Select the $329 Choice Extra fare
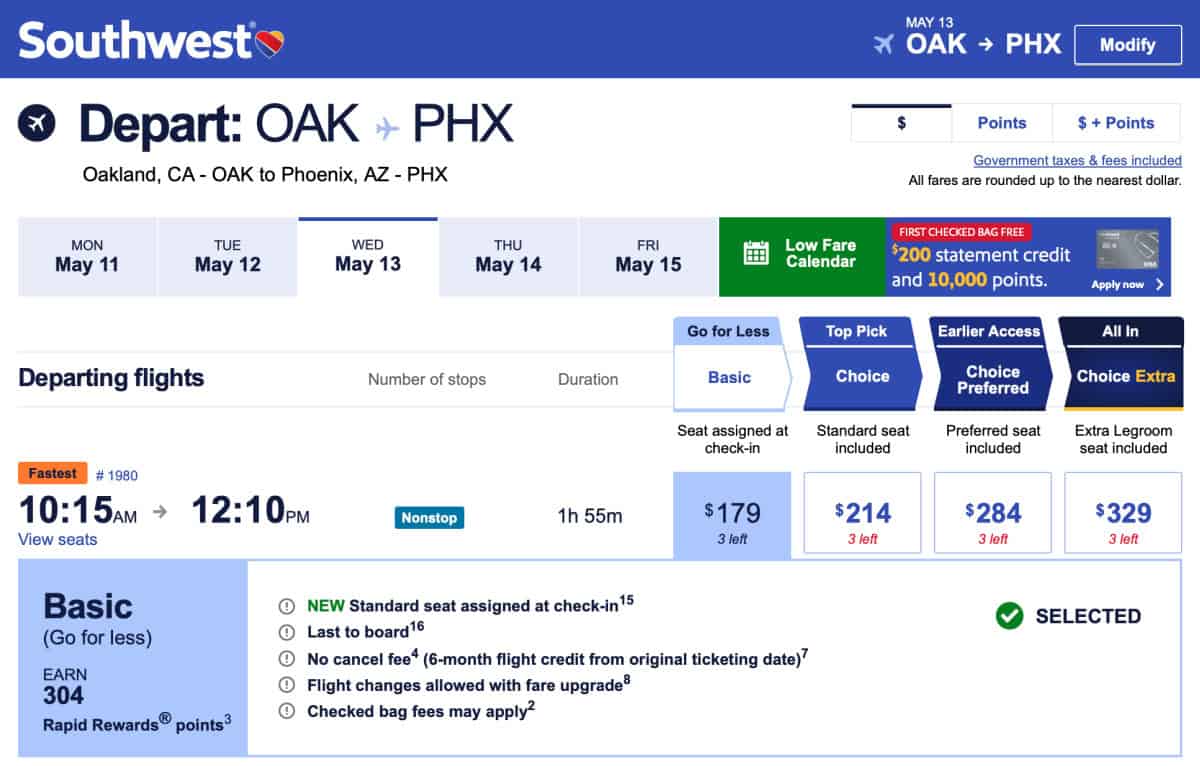Image resolution: width=1200 pixels, height=766 pixels. pos(1122,512)
